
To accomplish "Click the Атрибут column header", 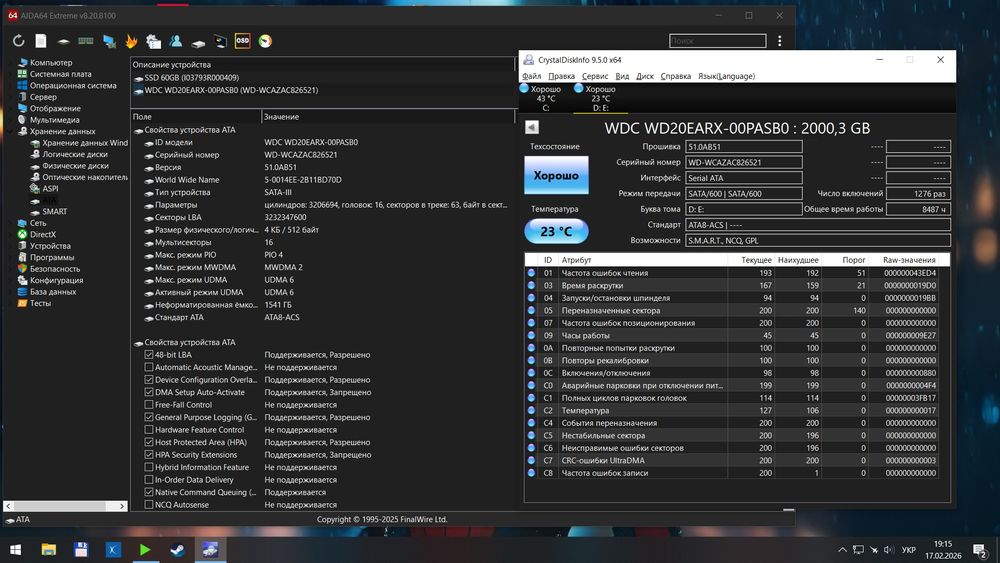I will (643, 260).
